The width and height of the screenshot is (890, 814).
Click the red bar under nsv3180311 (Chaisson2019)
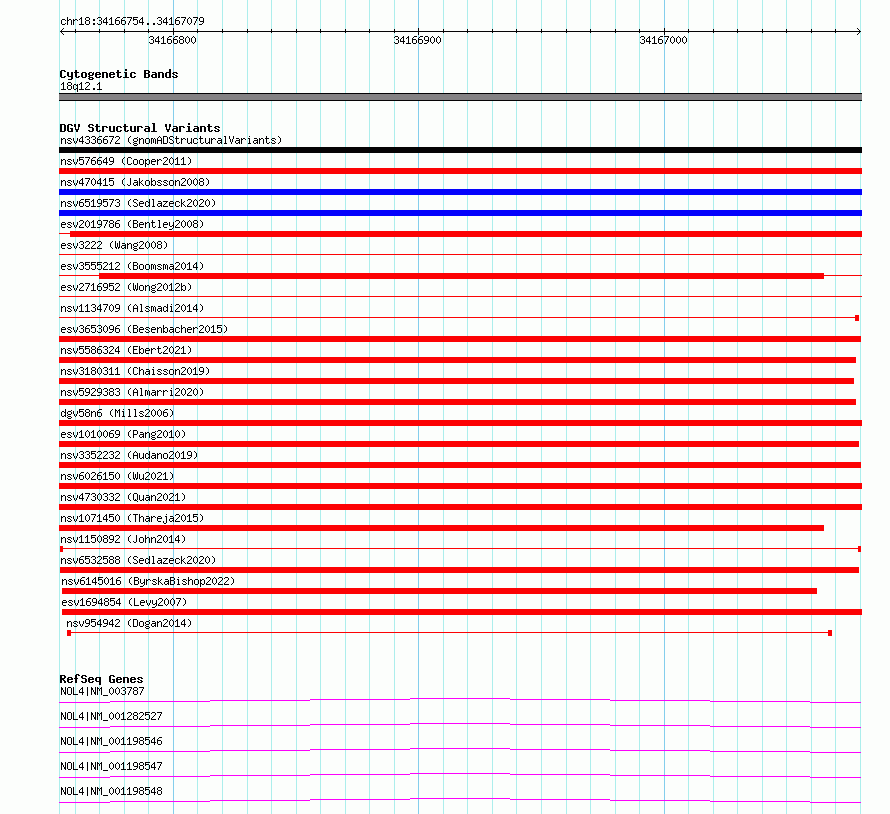click(456, 381)
